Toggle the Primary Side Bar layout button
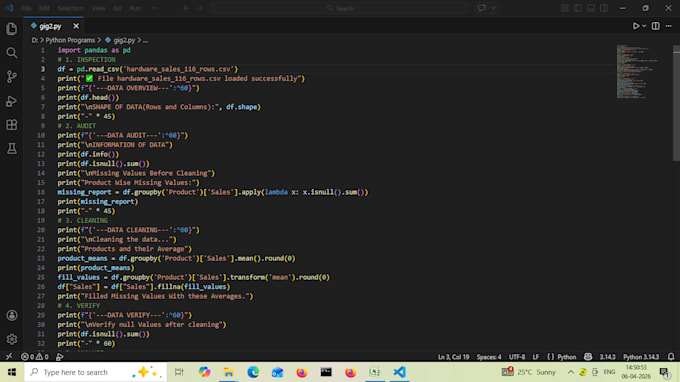The width and height of the screenshot is (680, 382). pos(578,8)
